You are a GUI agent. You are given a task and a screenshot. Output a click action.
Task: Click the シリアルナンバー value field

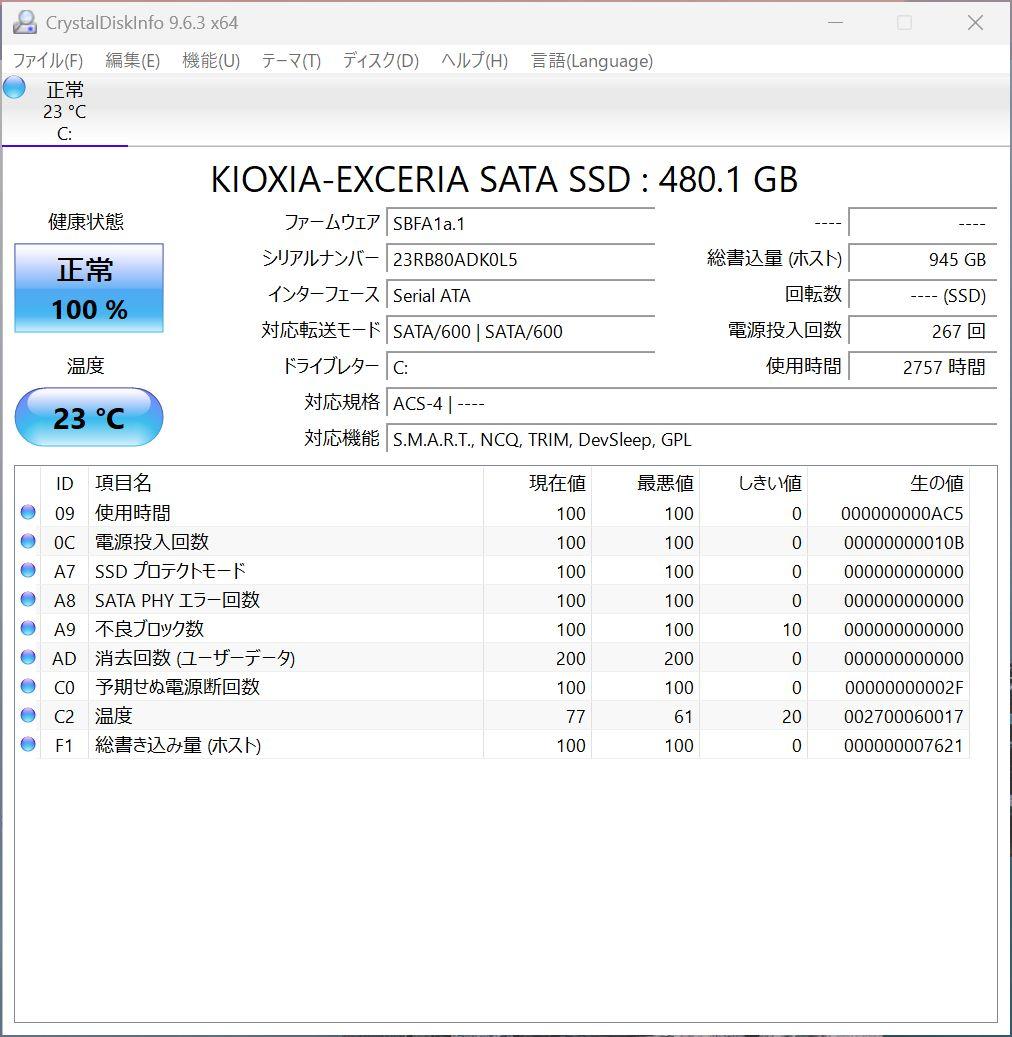520,260
